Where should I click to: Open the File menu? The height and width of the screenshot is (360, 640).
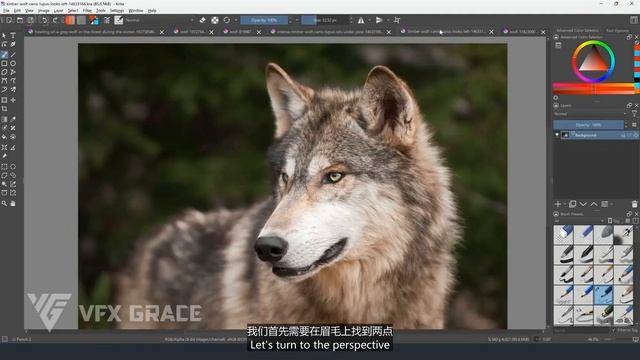click(6, 11)
